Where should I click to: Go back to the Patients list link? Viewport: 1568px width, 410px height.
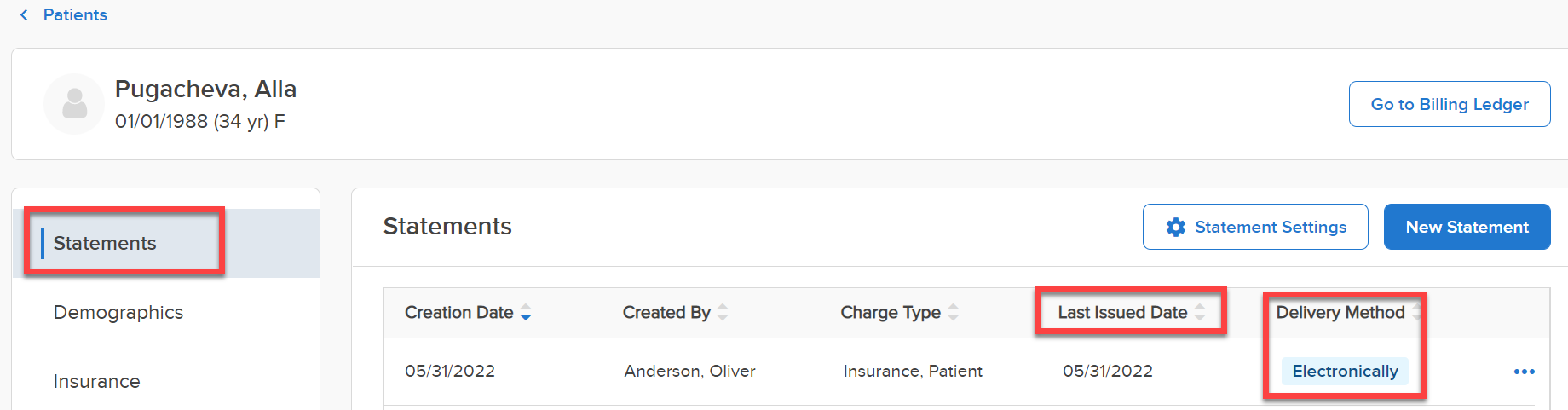75,14
